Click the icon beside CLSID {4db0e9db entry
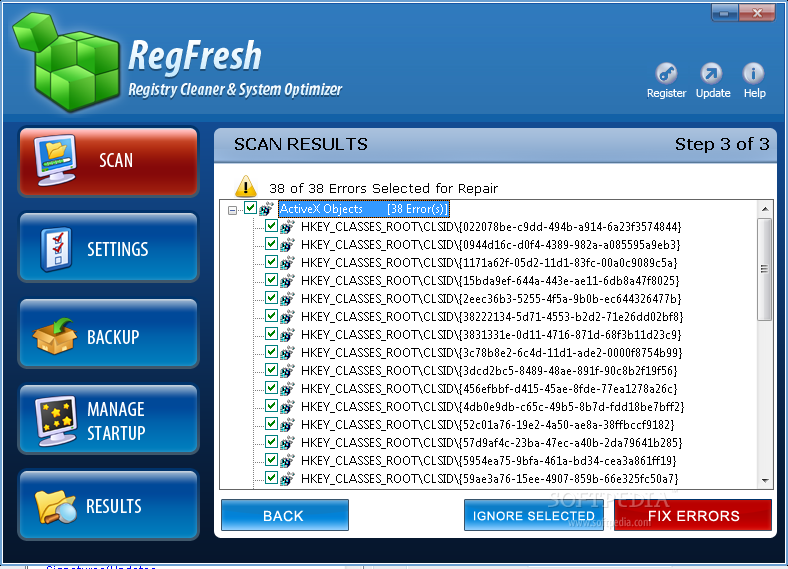The image size is (788, 569). 287,407
